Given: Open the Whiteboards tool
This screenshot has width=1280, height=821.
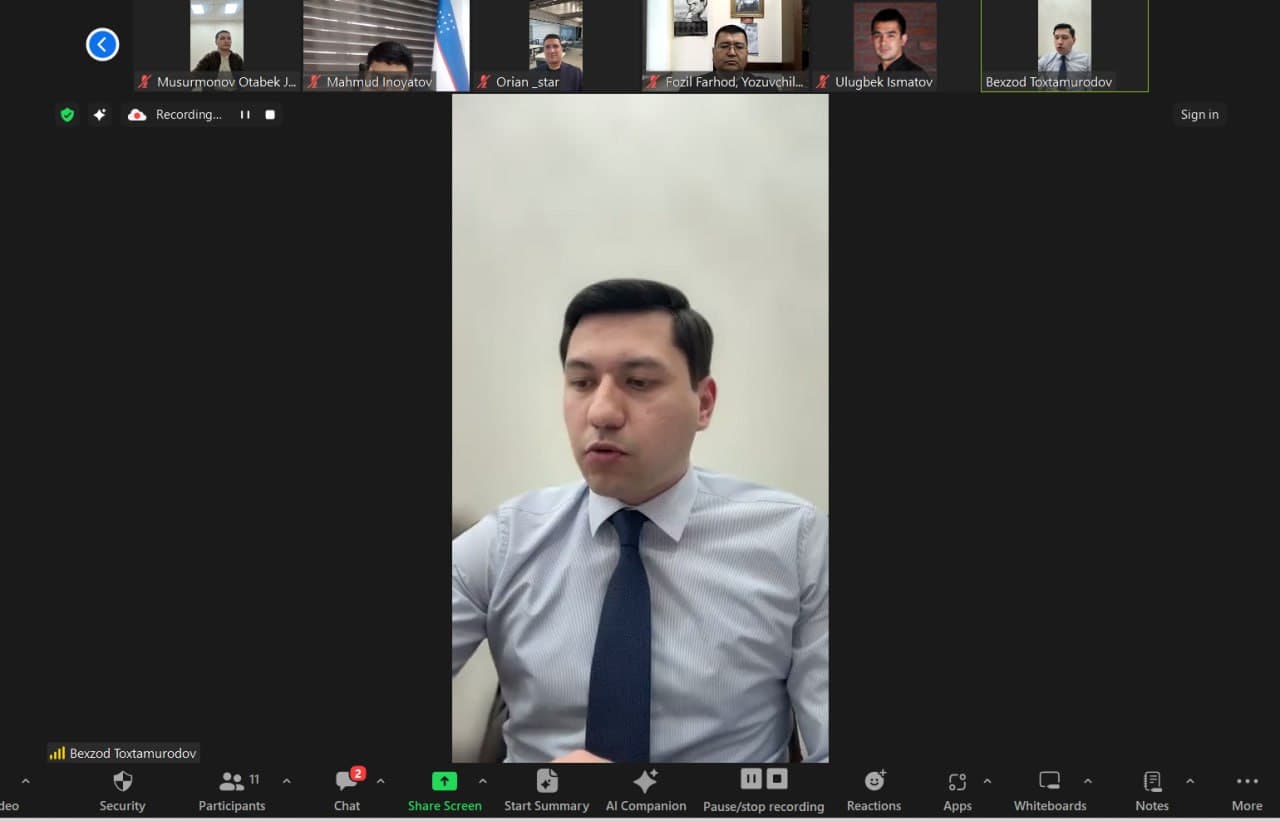Looking at the screenshot, I should 1048,789.
